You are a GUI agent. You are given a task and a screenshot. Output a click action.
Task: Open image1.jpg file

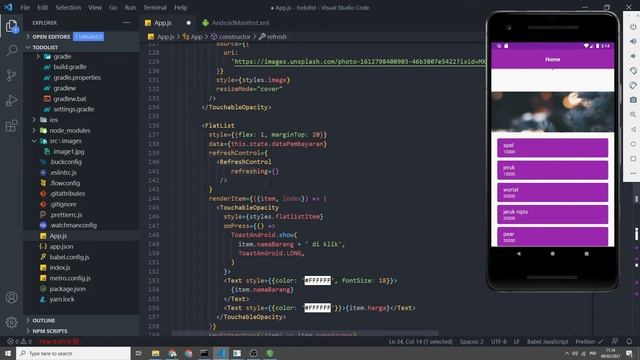69,151
